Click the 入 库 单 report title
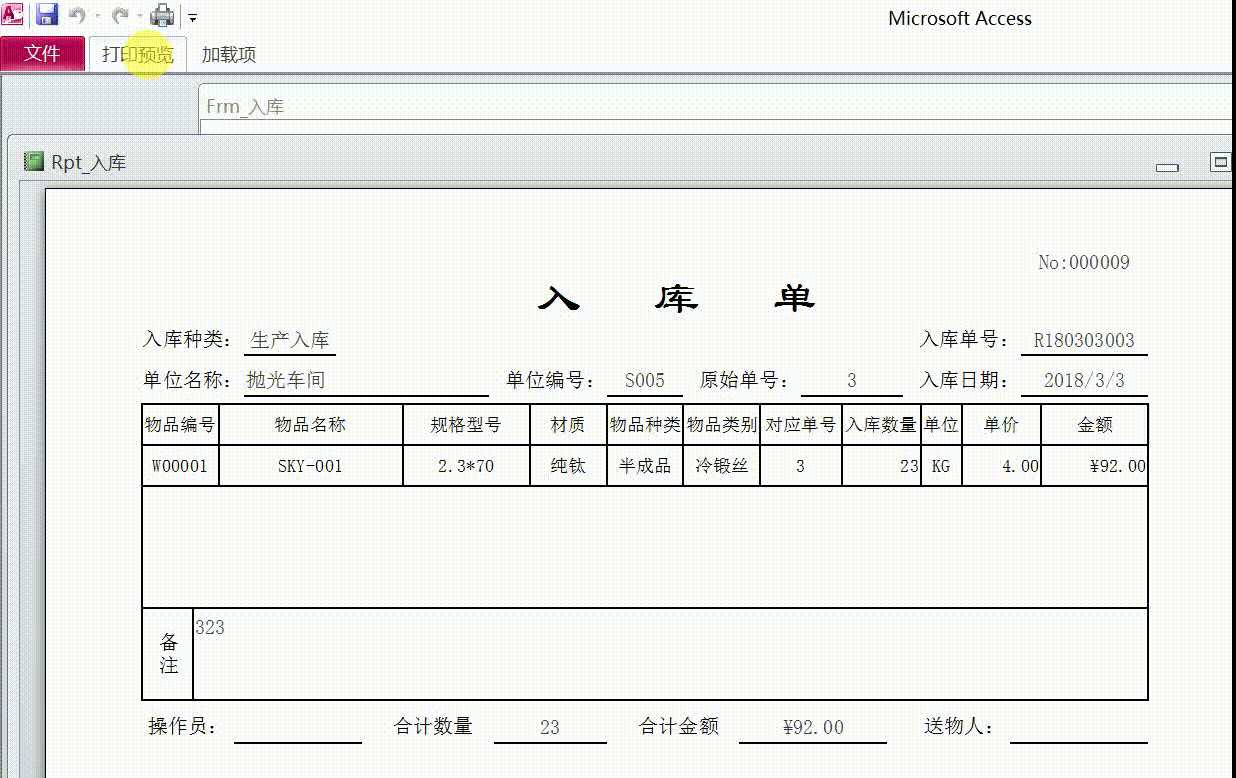 click(x=677, y=298)
